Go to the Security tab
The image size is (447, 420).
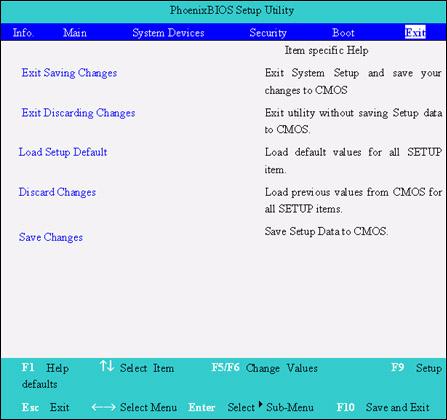[x=268, y=33]
